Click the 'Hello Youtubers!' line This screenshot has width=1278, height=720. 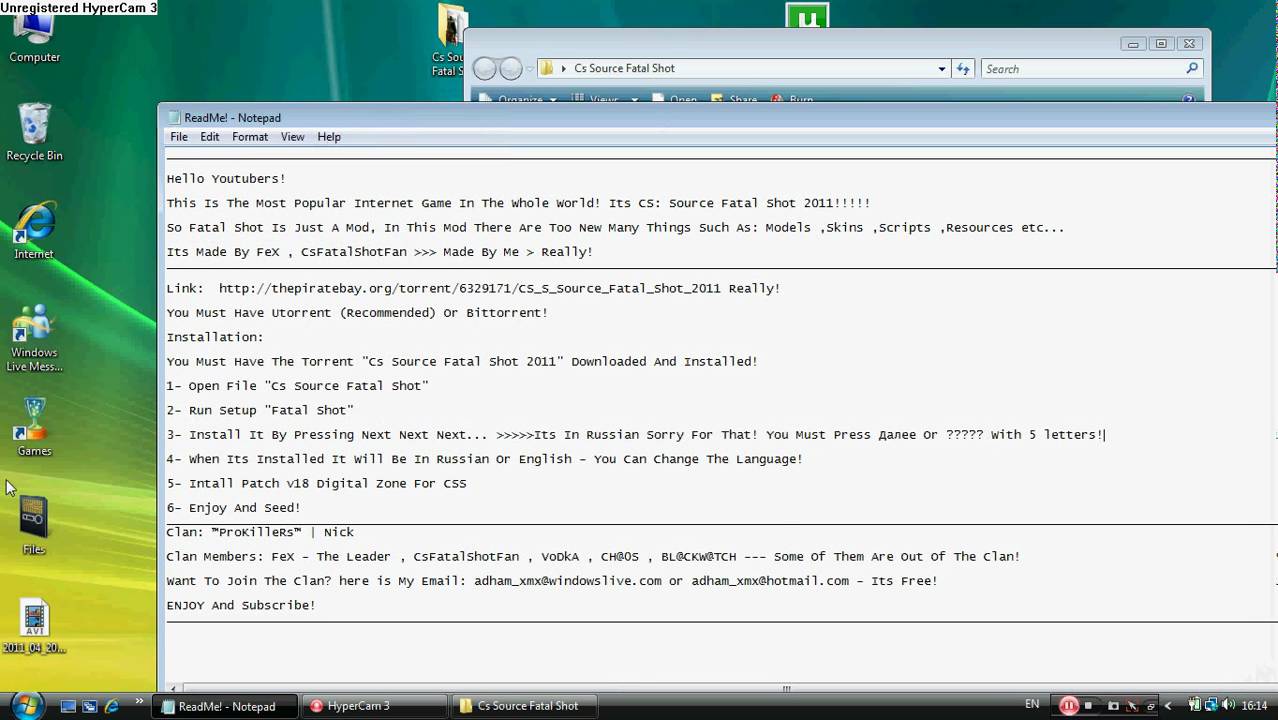click(x=226, y=179)
